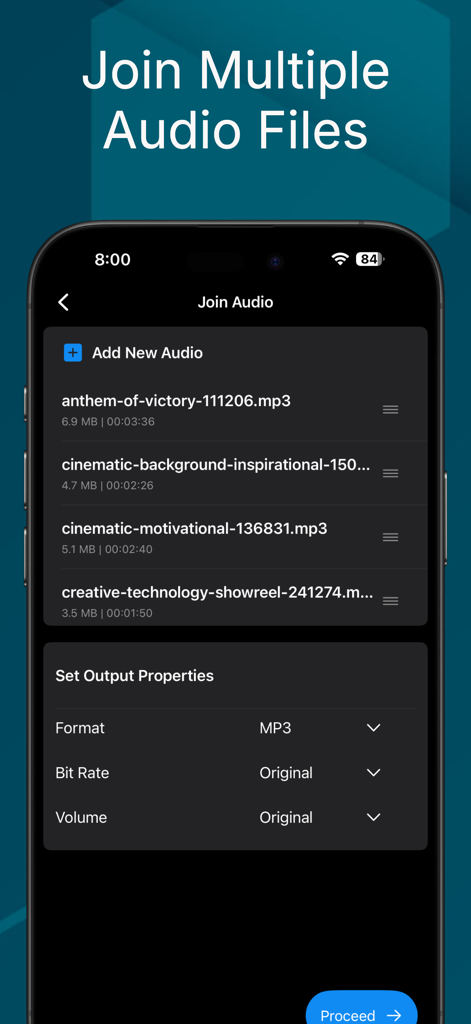Click reorder handle for creative-technology-showreel file
The image size is (471, 1024).
[391, 601]
